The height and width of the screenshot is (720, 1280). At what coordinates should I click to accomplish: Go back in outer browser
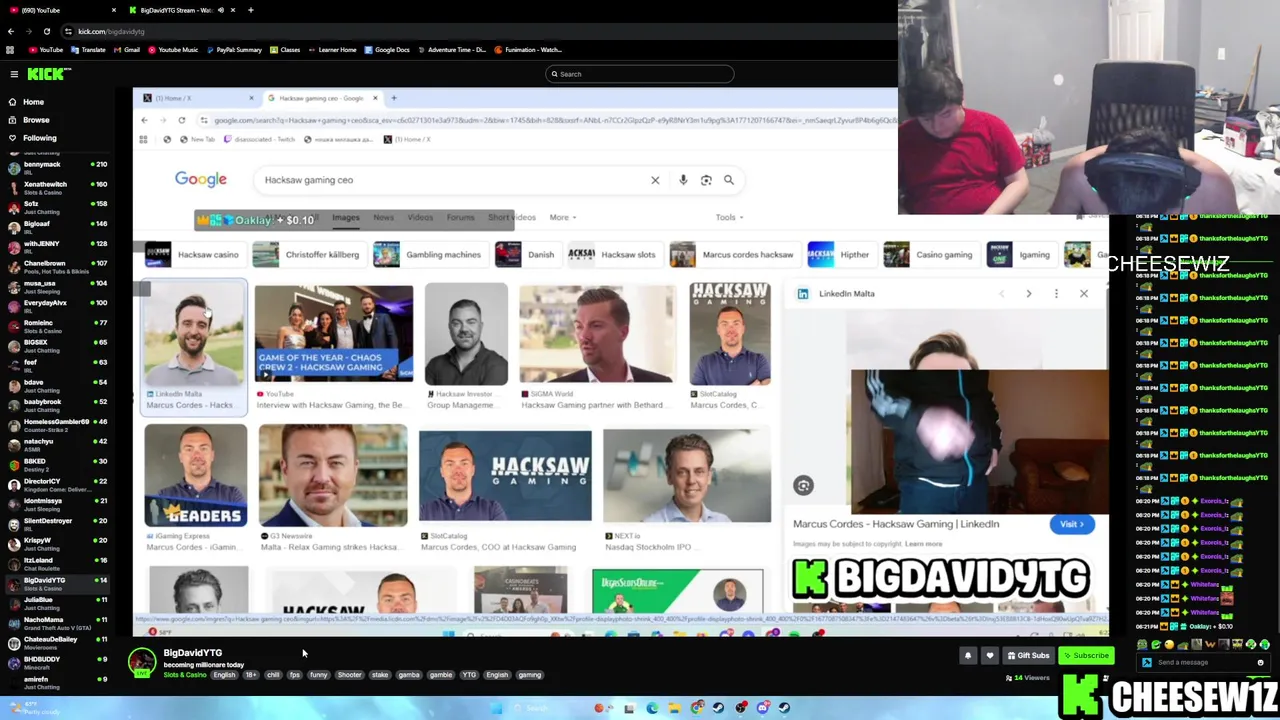(11, 31)
